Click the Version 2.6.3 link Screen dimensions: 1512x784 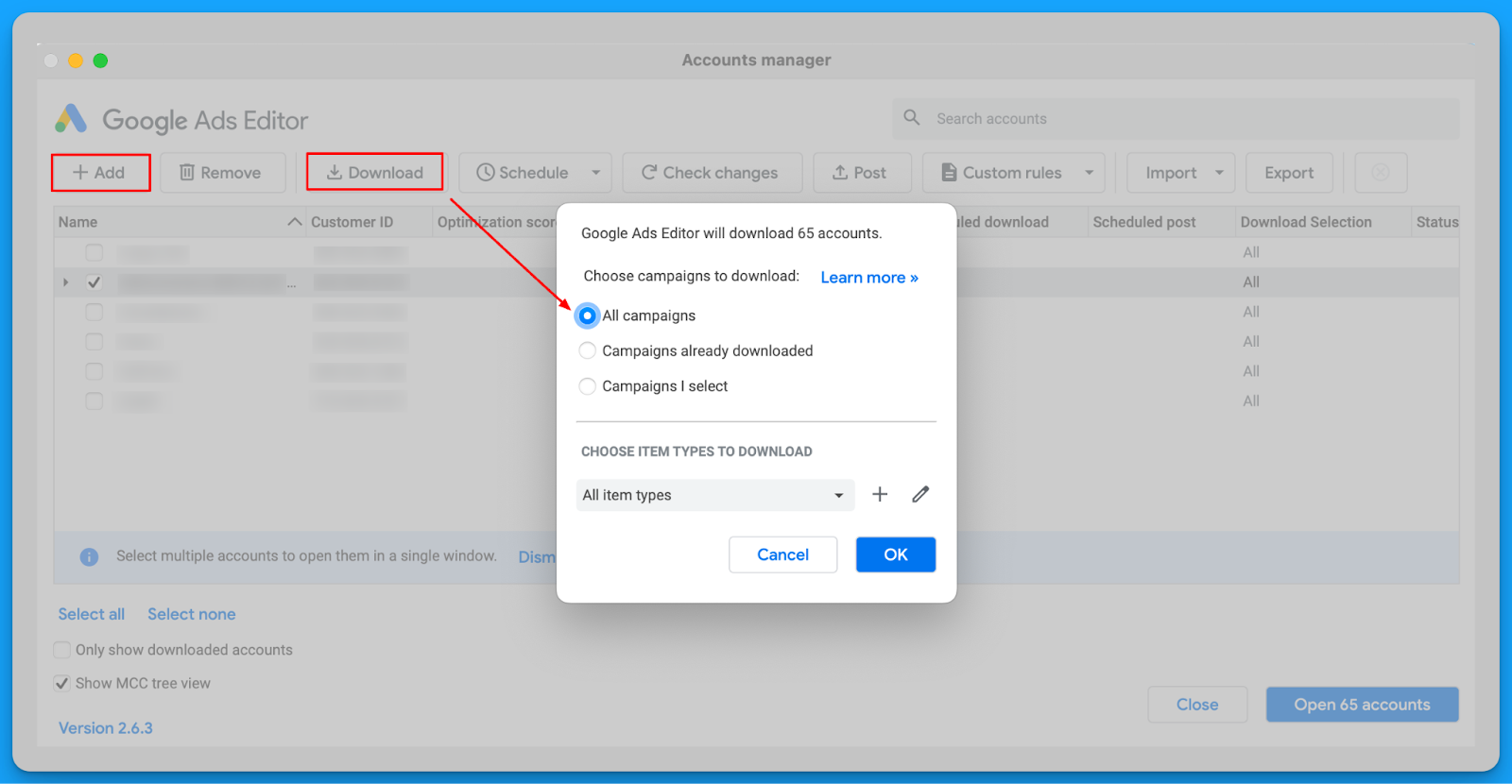(106, 728)
